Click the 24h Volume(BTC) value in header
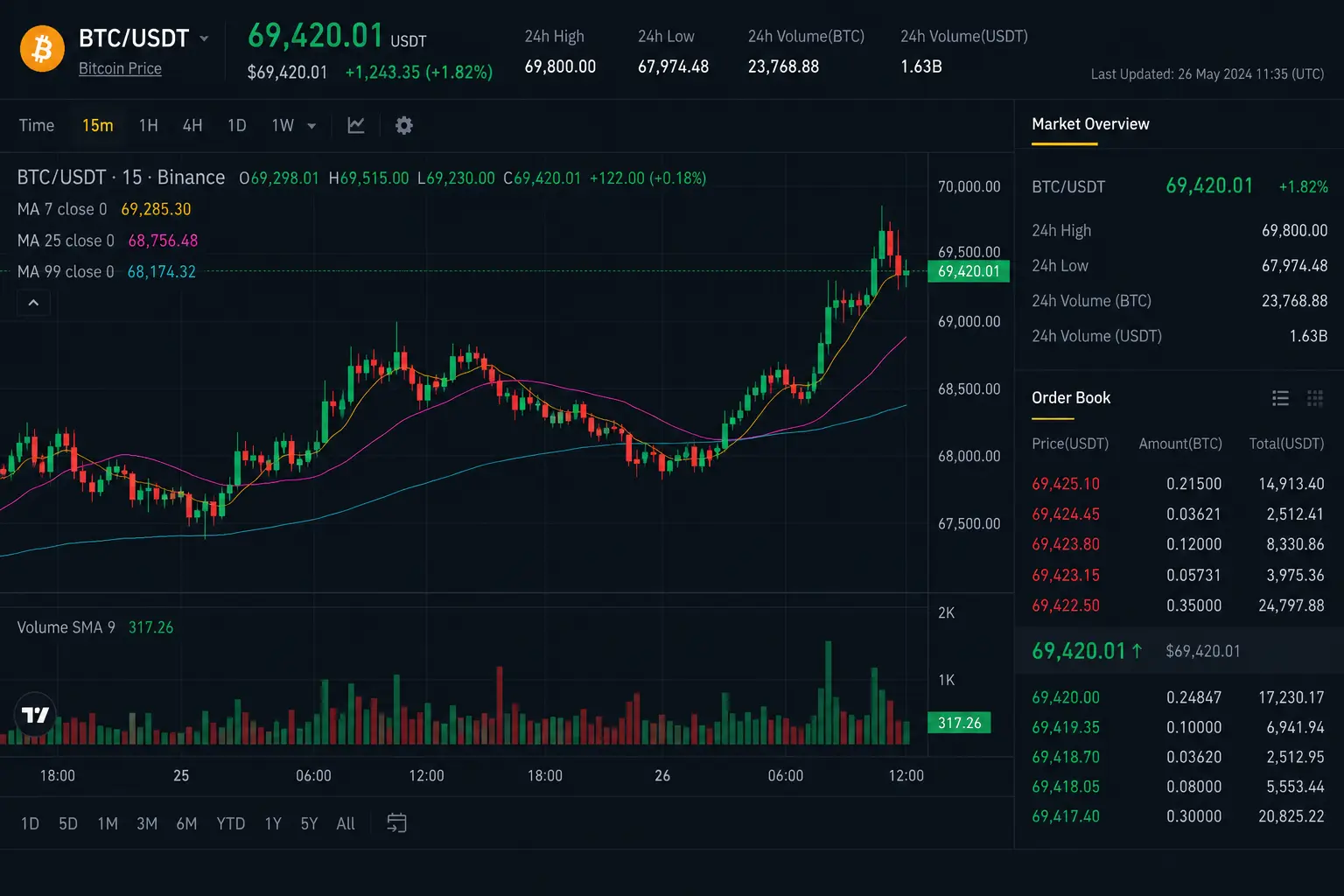Image resolution: width=1344 pixels, height=896 pixels. 783,66
